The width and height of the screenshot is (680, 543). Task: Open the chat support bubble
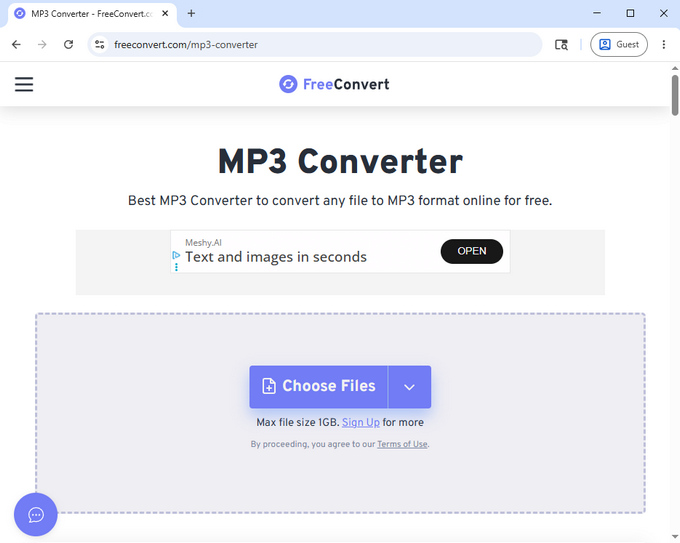[x=36, y=514]
